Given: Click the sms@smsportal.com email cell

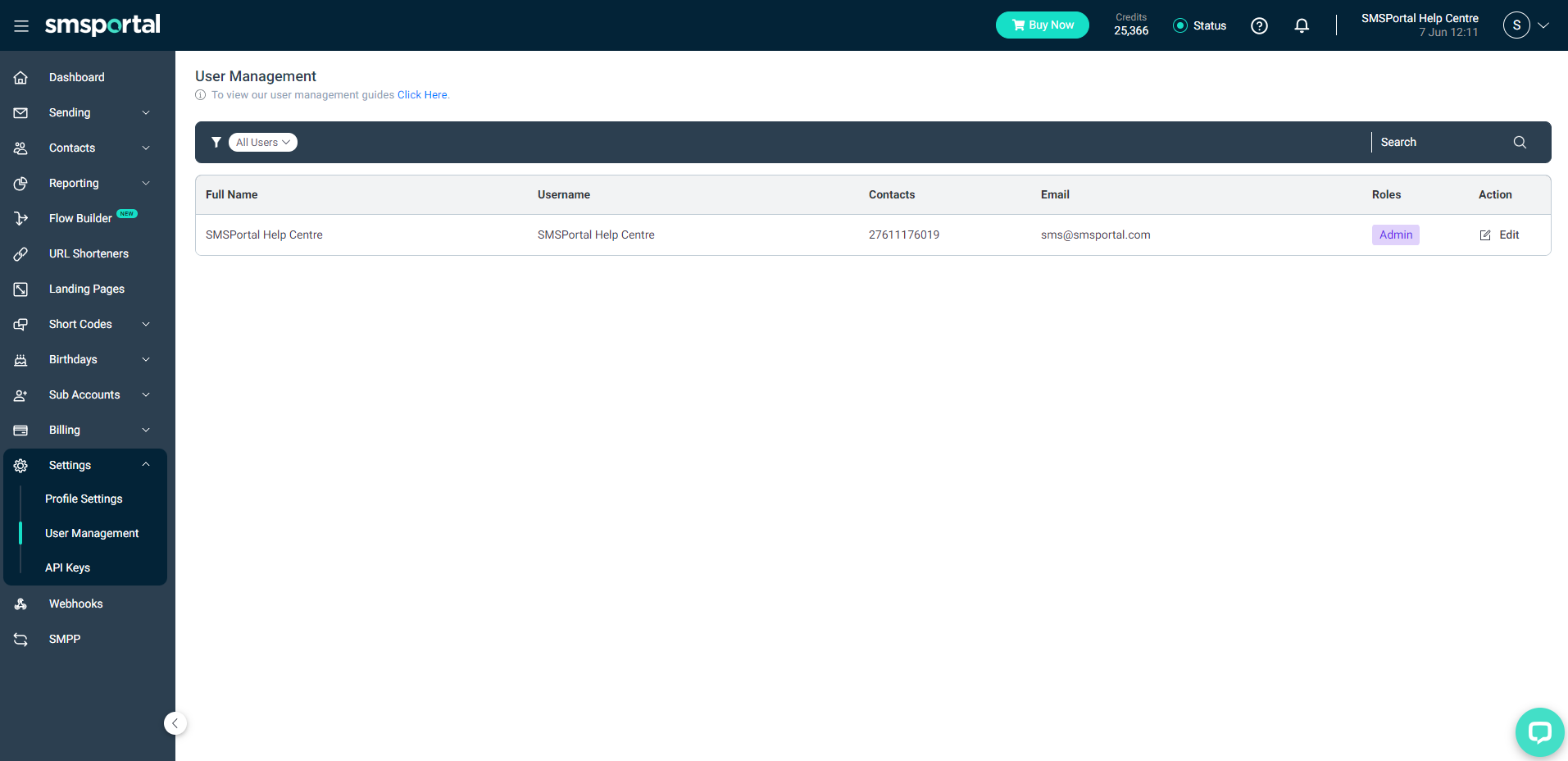Looking at the screenshot, I should pos(1096,235).
